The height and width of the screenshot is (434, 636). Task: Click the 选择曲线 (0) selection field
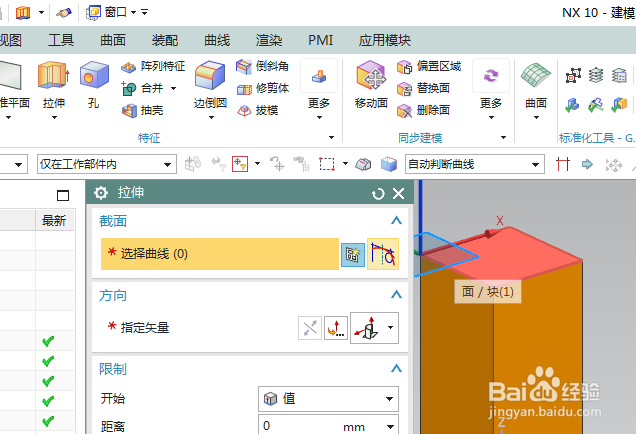pyautogui.click(x=220, y=254)
